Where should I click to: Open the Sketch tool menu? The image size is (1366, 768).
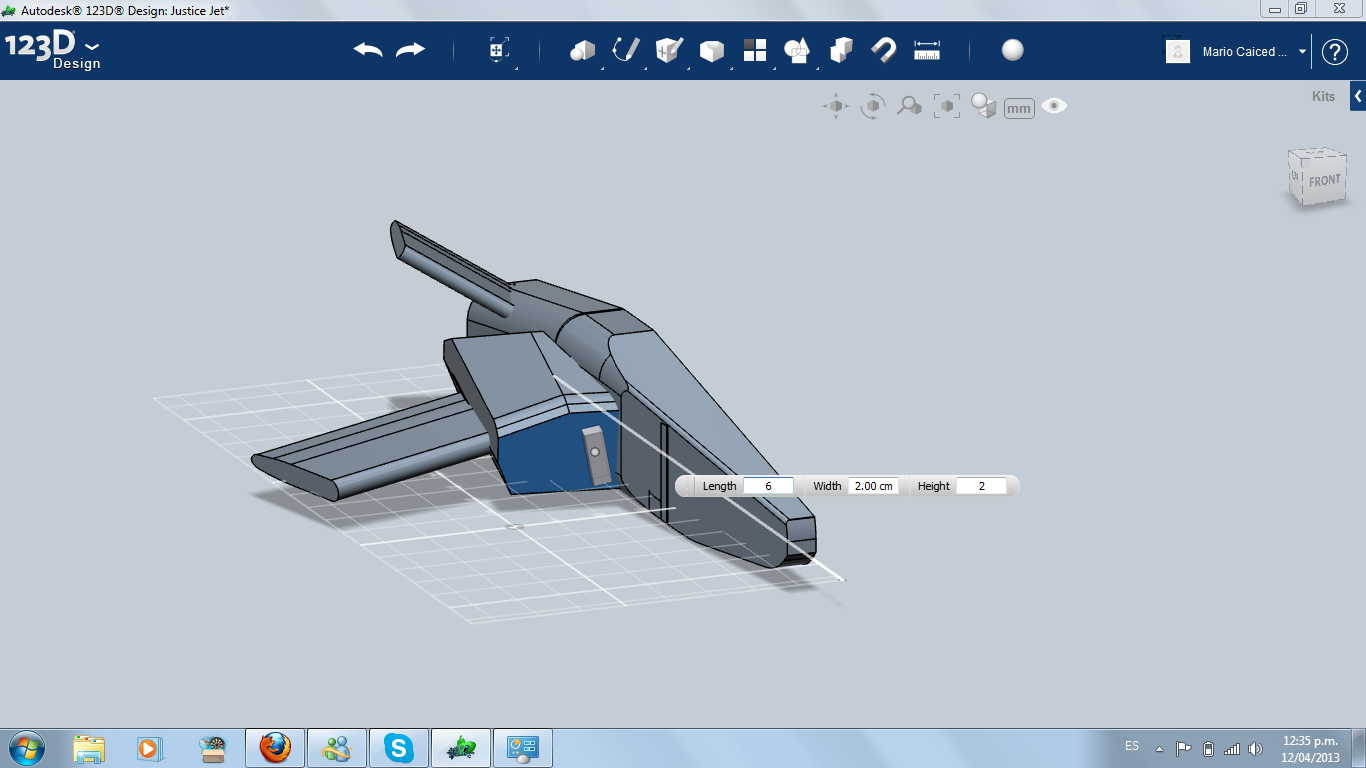pos(625,50)
